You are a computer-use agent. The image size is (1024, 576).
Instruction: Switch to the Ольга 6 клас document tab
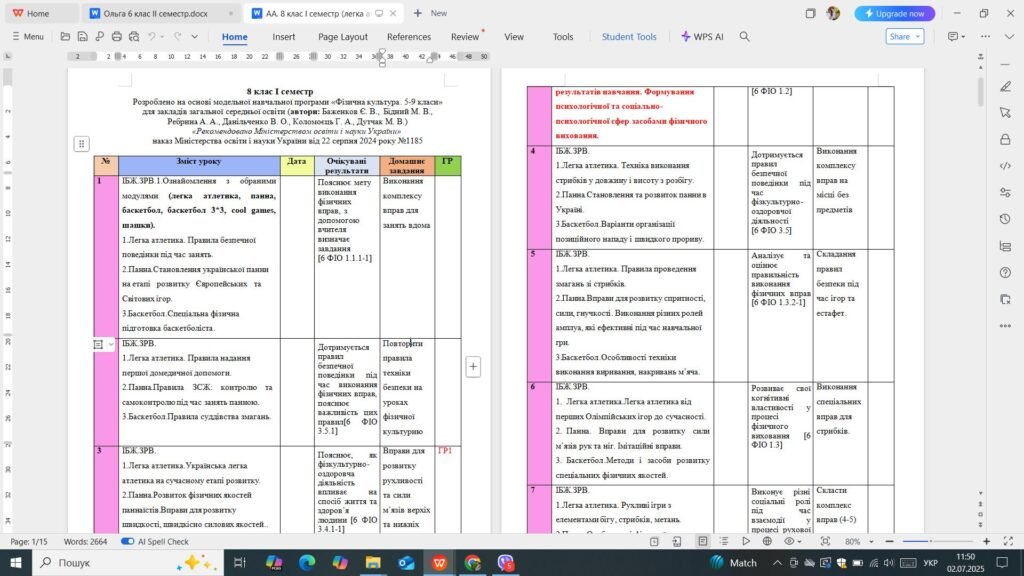point(160,13)
